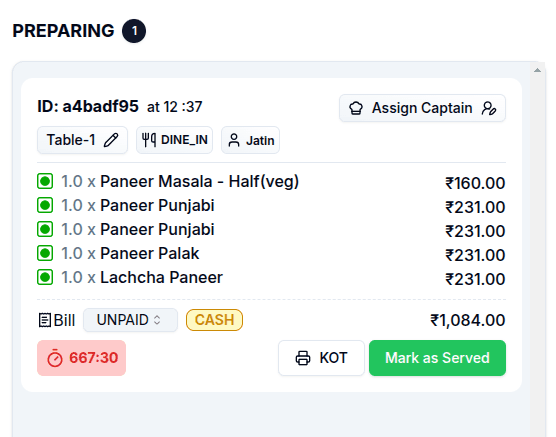This screenshot has height=437, width=556.
Task: Click the person icon next to Jatin
Action: [234, 140]
